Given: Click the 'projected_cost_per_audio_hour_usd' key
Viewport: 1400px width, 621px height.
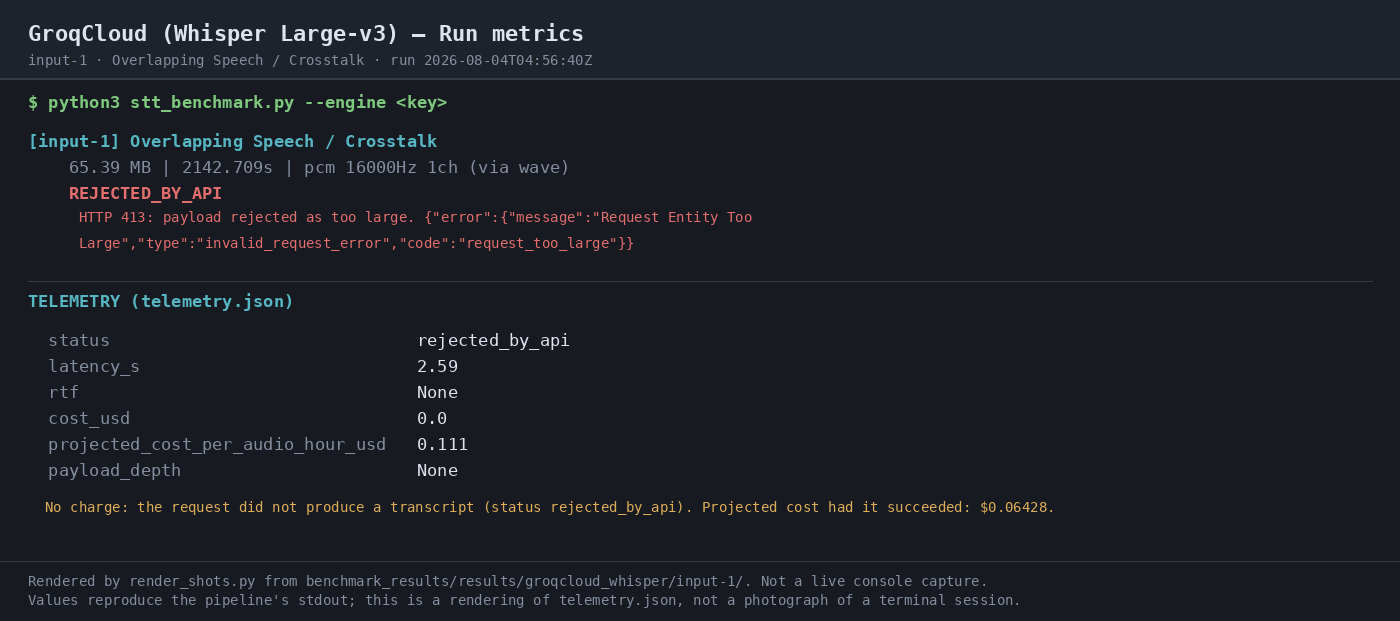Looking at the screenshot, I should 217,445.
